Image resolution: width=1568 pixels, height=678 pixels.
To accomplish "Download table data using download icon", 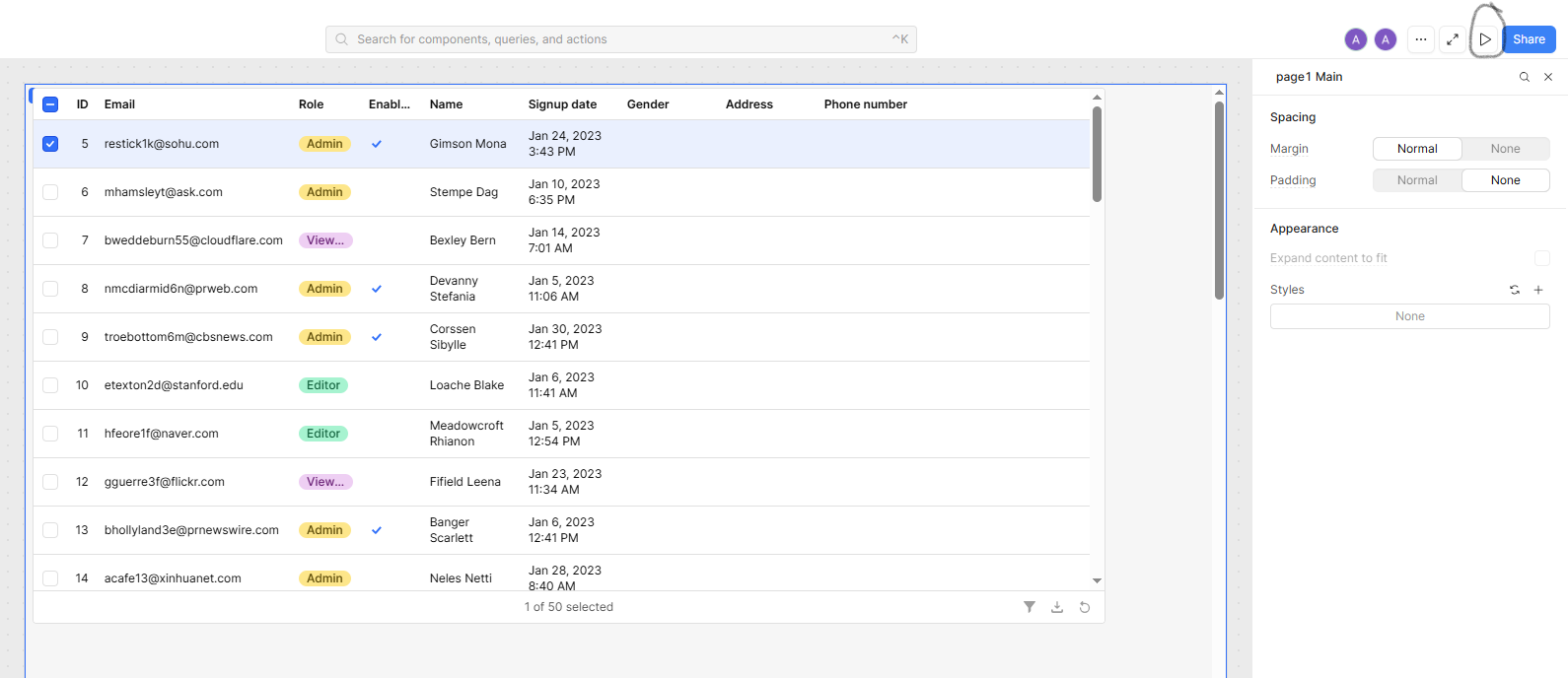I will click(1056, 607).
